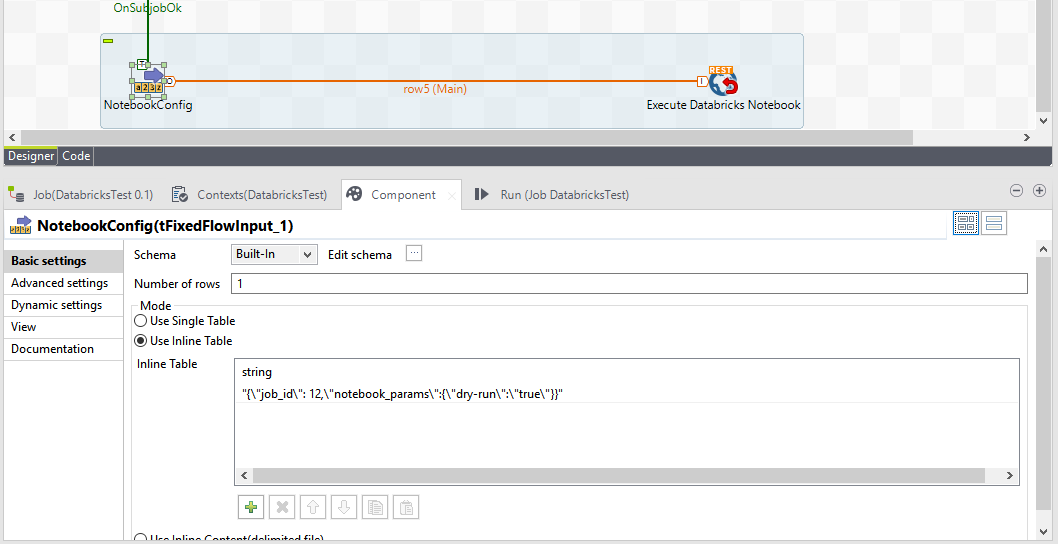Click the Edit schema ellipsis button
Image resolution: width=1058 pixels, height=544 pixels.
(x=414, y=254)
